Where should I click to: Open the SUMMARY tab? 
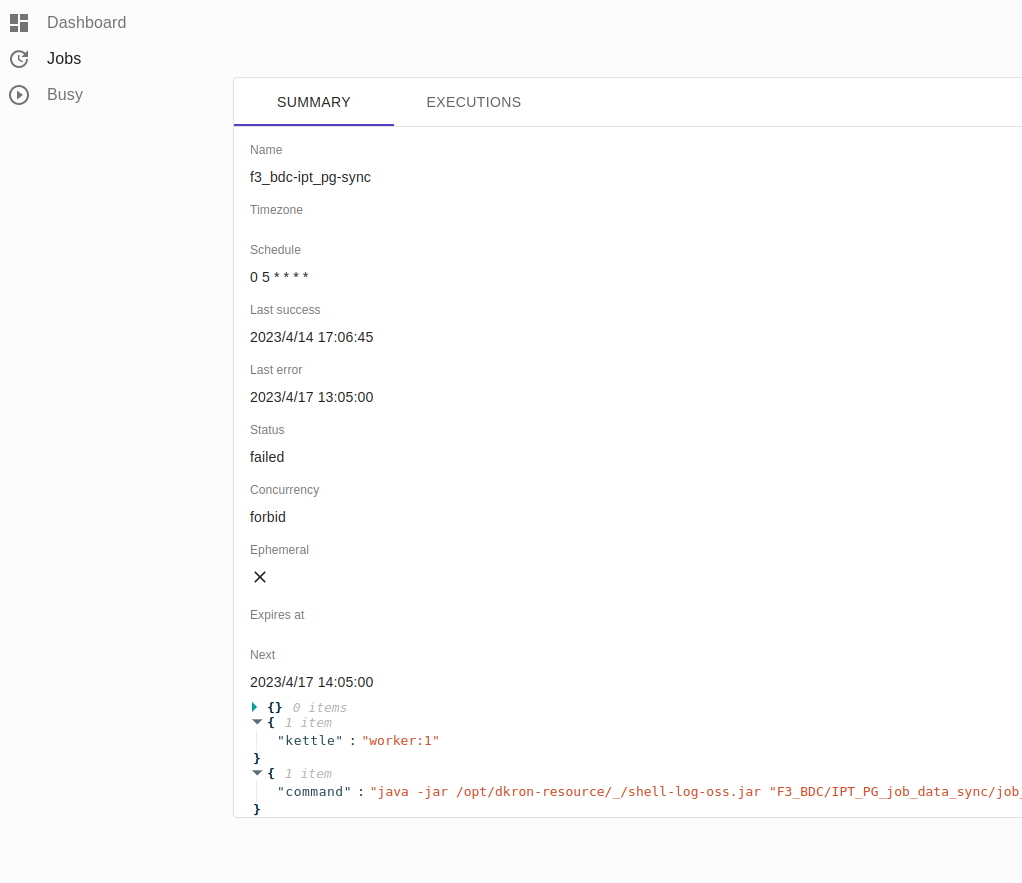(x=313, y=102)
